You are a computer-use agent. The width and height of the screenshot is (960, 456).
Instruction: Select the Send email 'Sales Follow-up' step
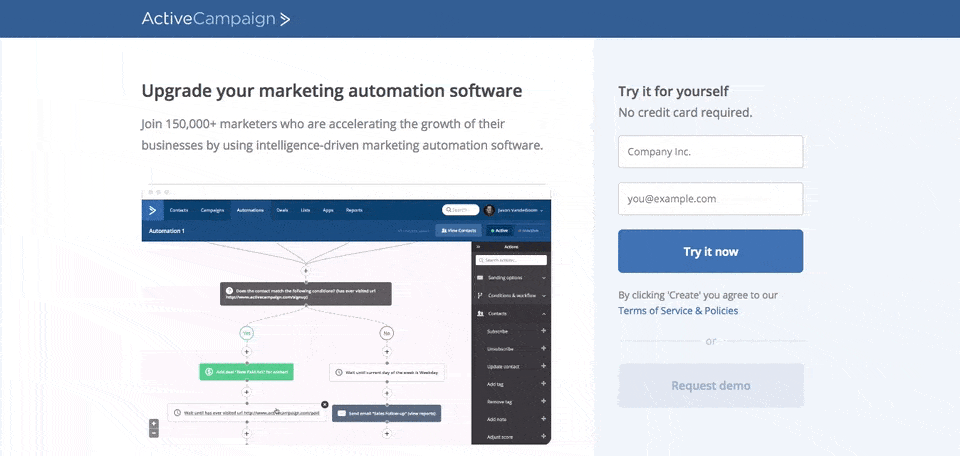(386, 413)
